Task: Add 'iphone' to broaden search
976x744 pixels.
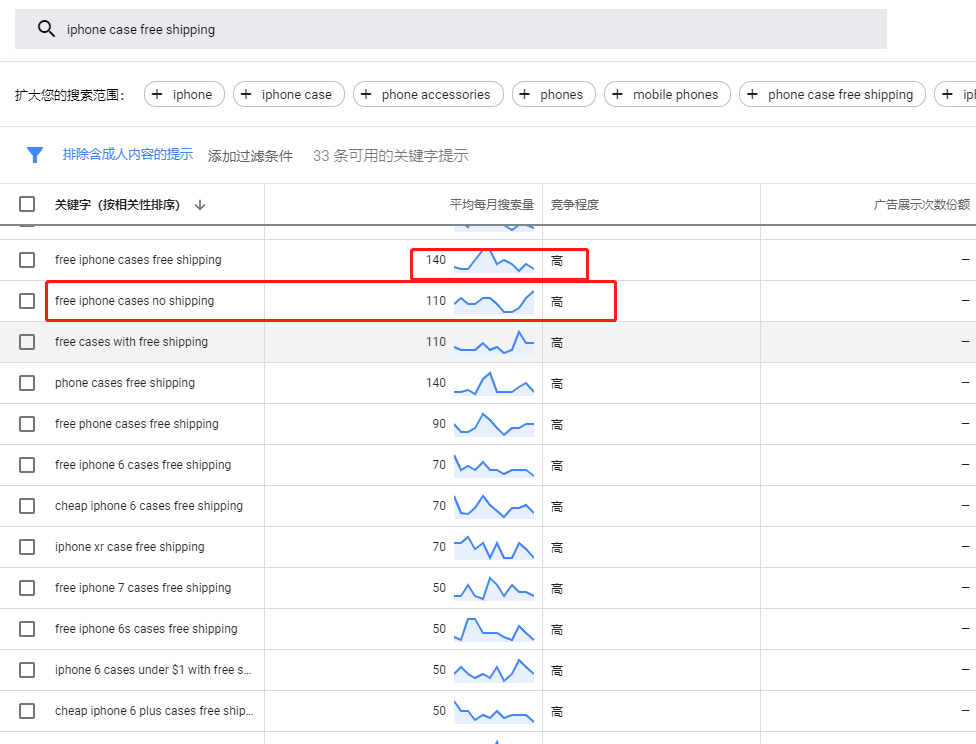Action: (184, 94)
